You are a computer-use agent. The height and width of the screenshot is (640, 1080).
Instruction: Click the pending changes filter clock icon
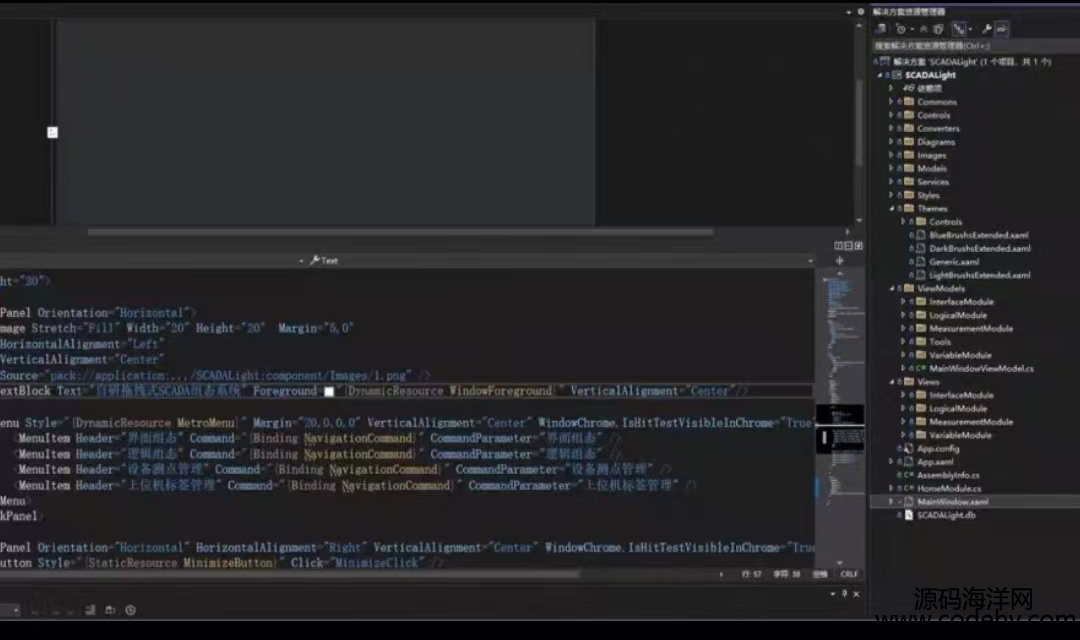click(898, 29)
